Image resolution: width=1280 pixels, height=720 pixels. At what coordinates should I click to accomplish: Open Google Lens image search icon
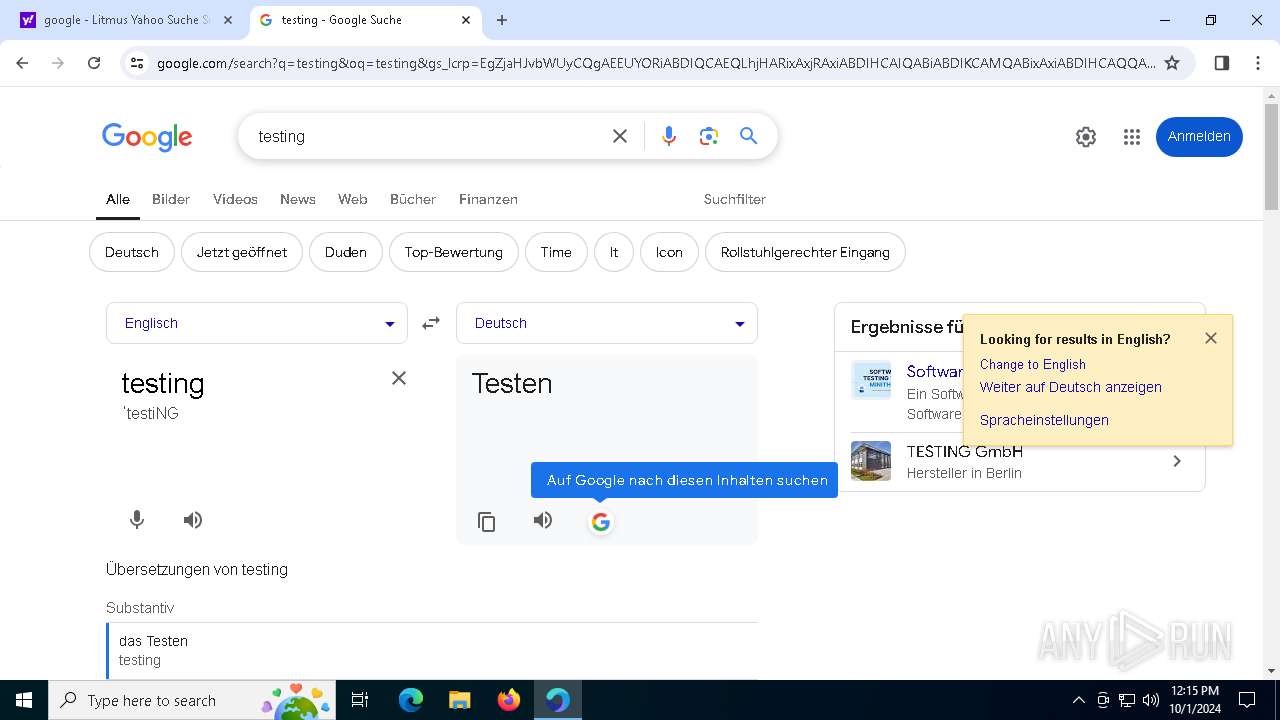point(709,136)
